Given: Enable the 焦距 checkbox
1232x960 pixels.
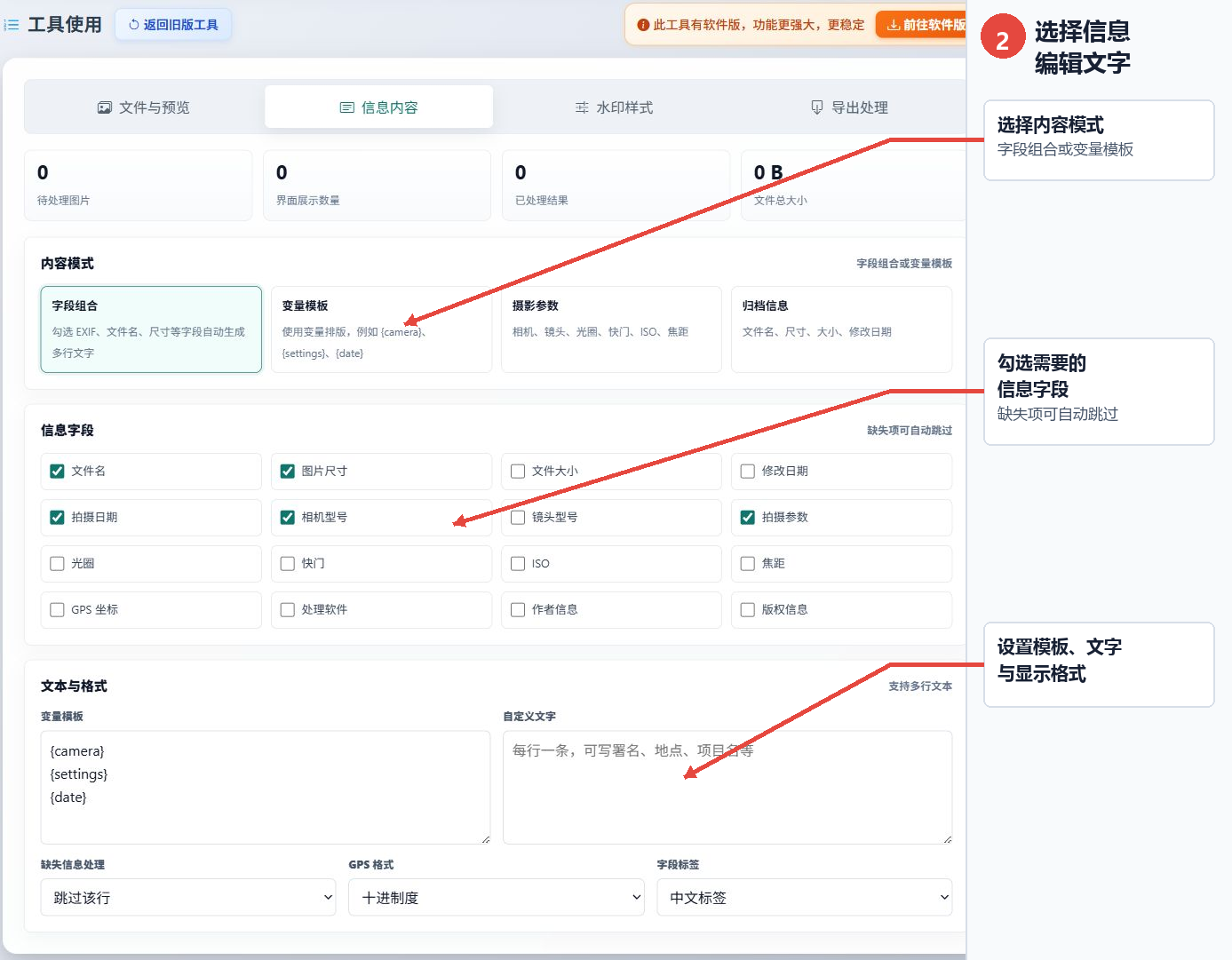Looking at the screenshot, I should click(x=748, y=564).
